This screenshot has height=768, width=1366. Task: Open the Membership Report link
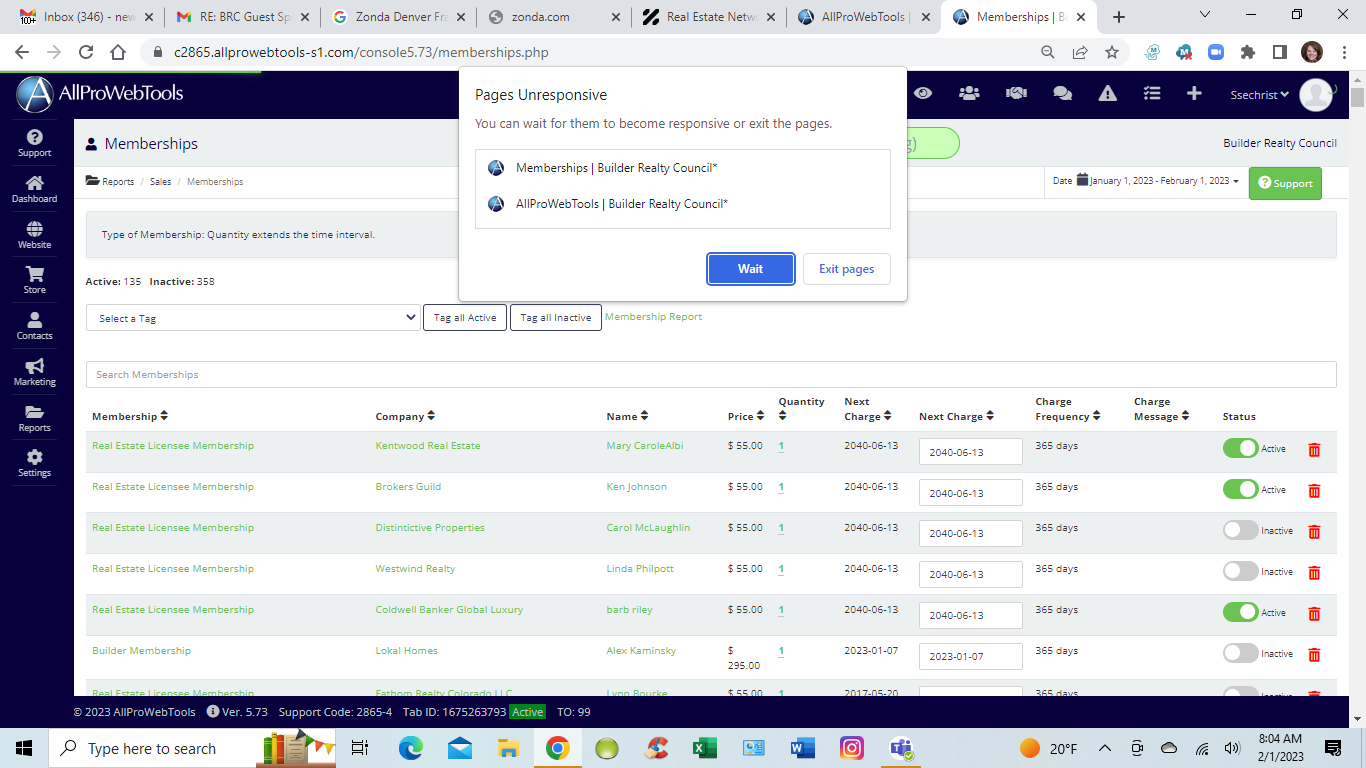click(x=653, y=317)
